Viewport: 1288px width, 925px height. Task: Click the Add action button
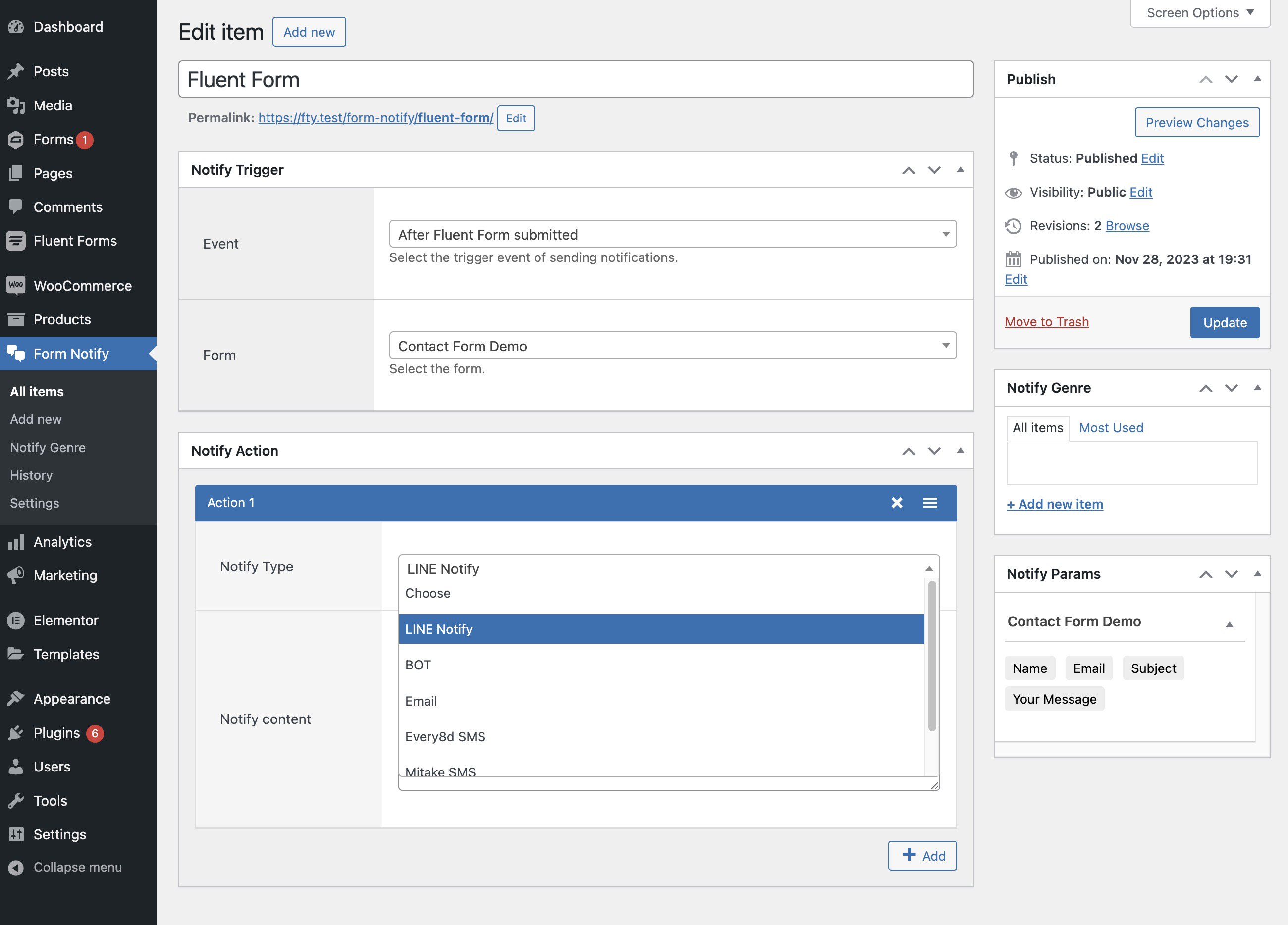point(922,855)
